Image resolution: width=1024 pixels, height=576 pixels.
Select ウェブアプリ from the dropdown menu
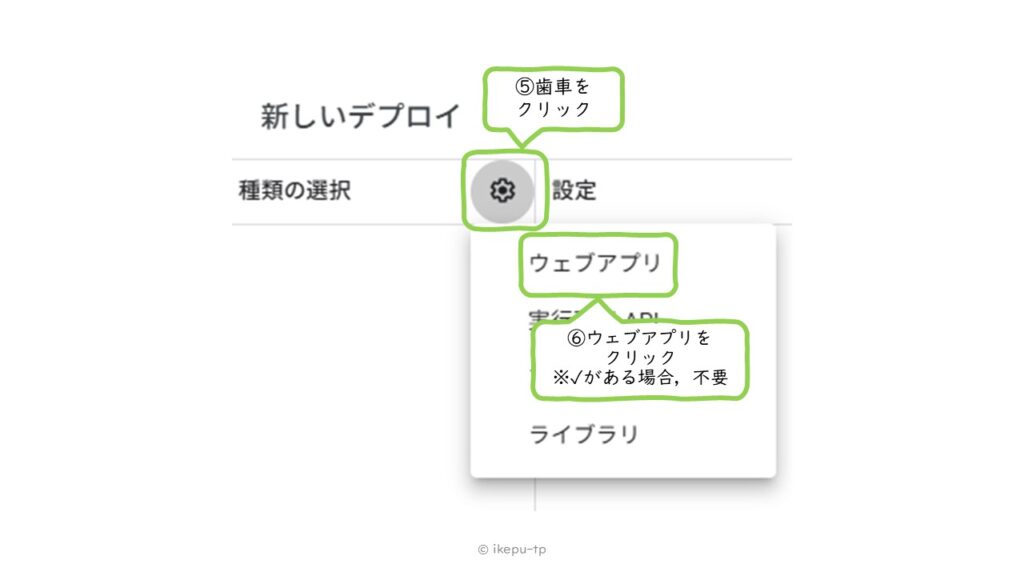click(x=596, y=265)
